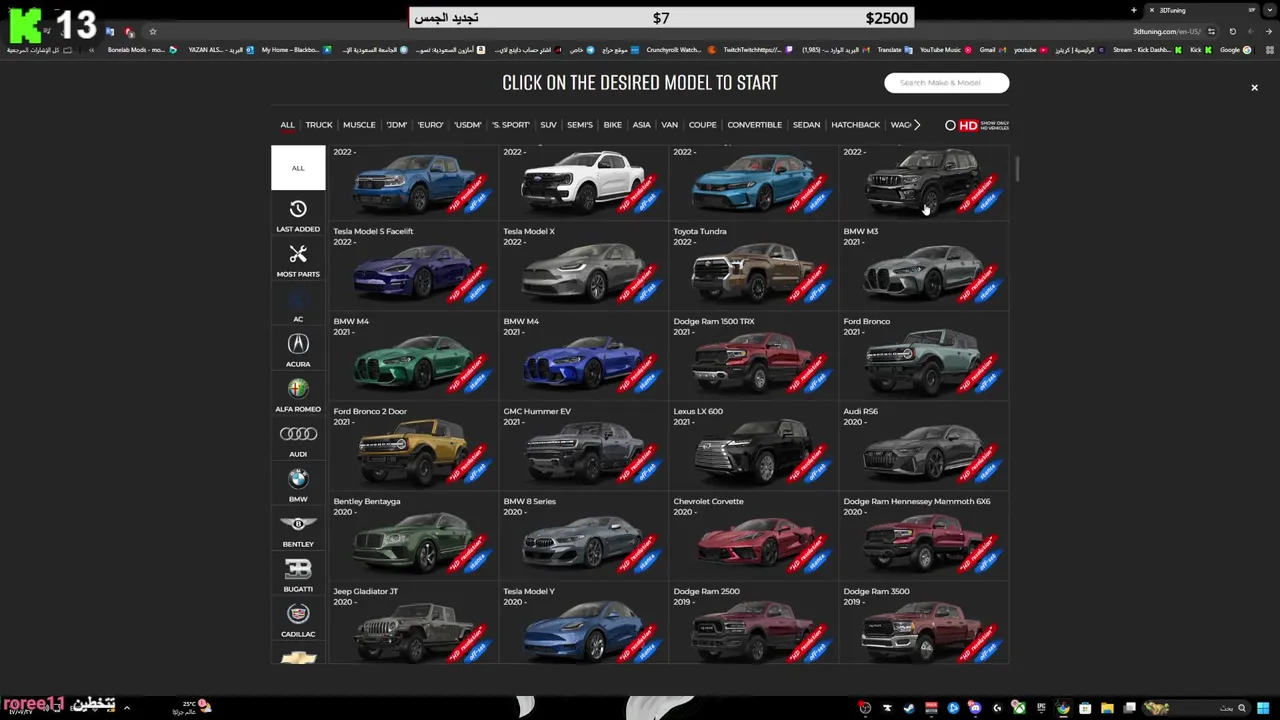Open the Bonelab Mods bookmark
Viewport: 1280px width, 720px height.
(142, 50)
